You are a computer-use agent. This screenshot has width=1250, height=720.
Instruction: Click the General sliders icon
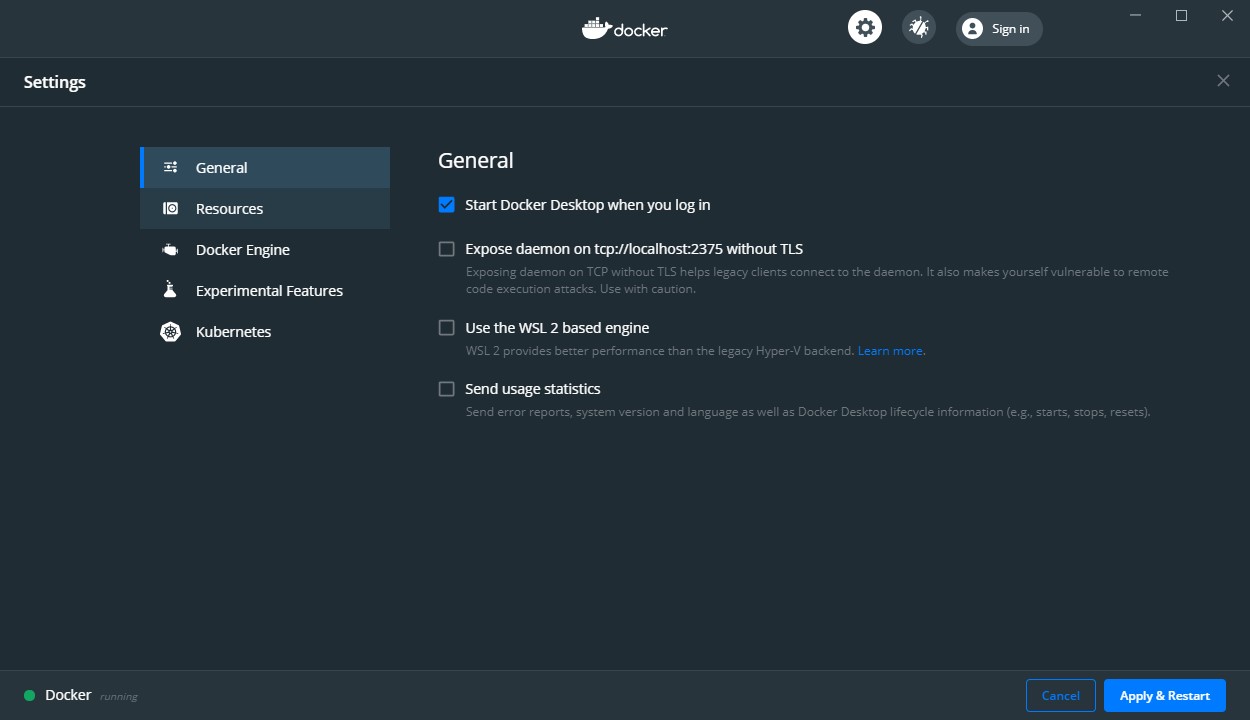(x=170, y=167)
